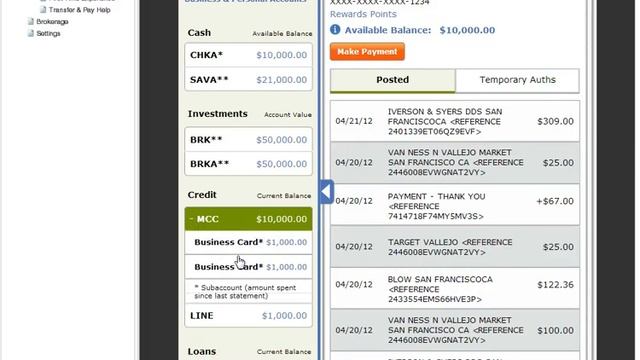Click the page icon next to Settings
The width and height of the screenshot is (640, 360).
tap(31, 33)
